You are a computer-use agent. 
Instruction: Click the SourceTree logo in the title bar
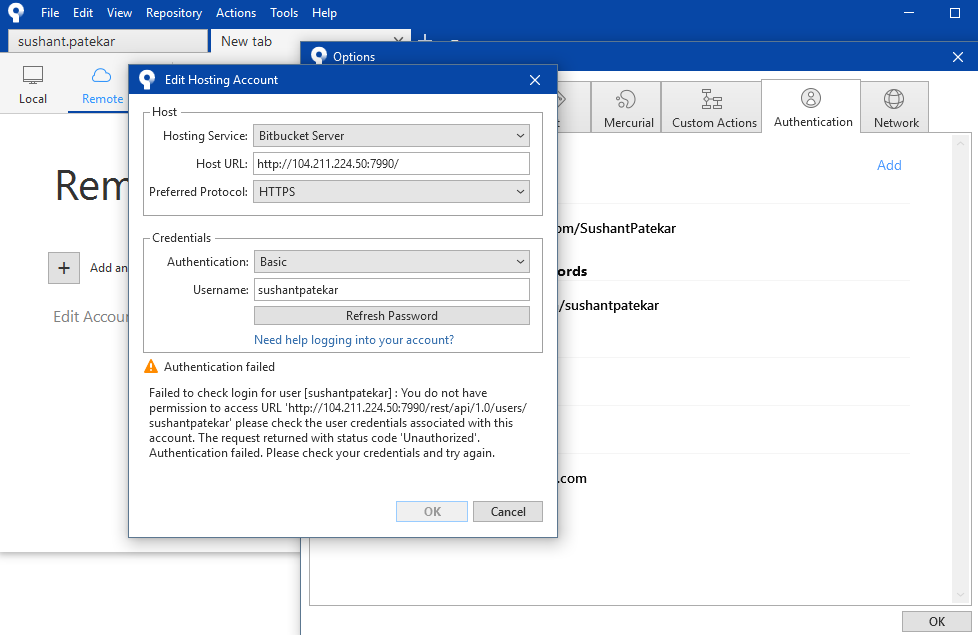point(16,12)
